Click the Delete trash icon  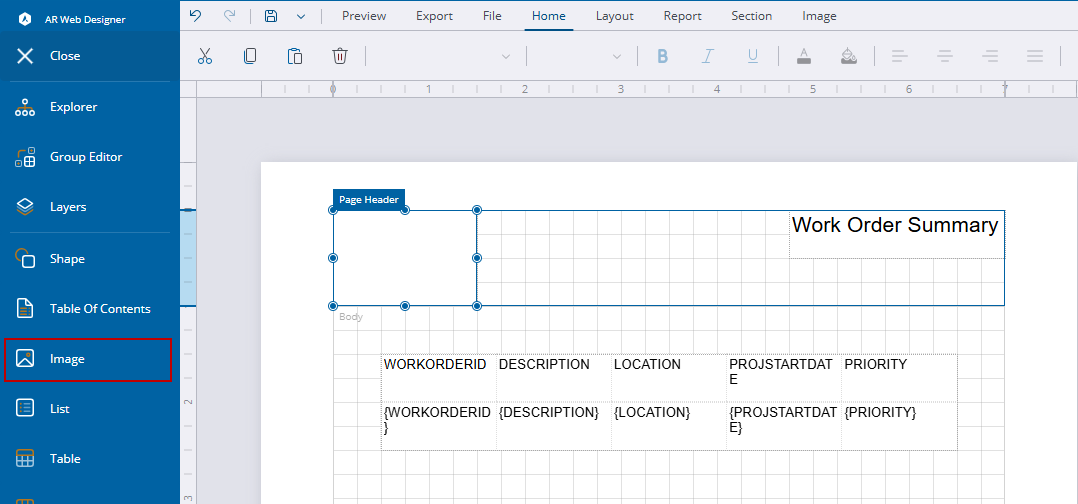pyautogui.click(x=340, y=56)
